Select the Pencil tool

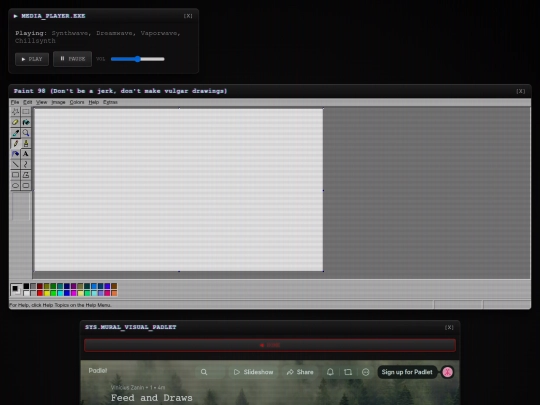point(15,144)
